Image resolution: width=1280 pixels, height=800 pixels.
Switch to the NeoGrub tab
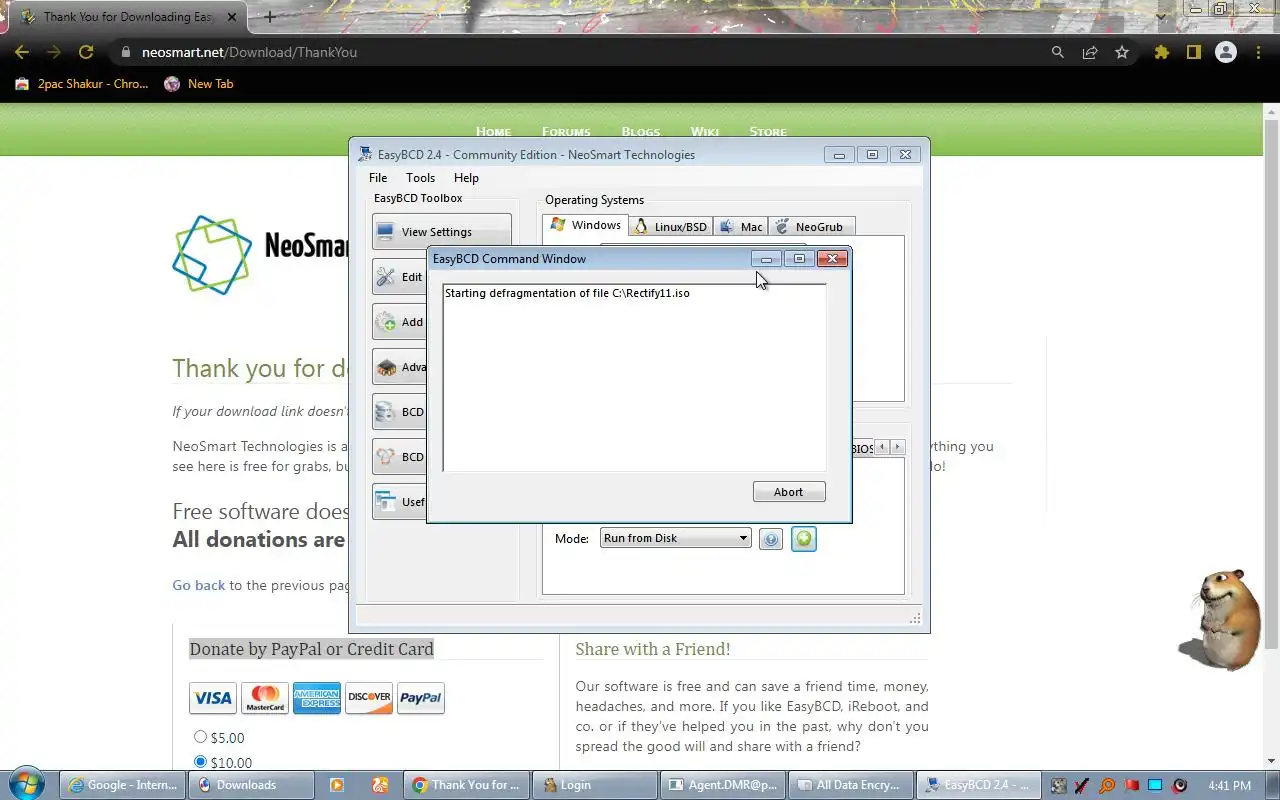(810, 227)
